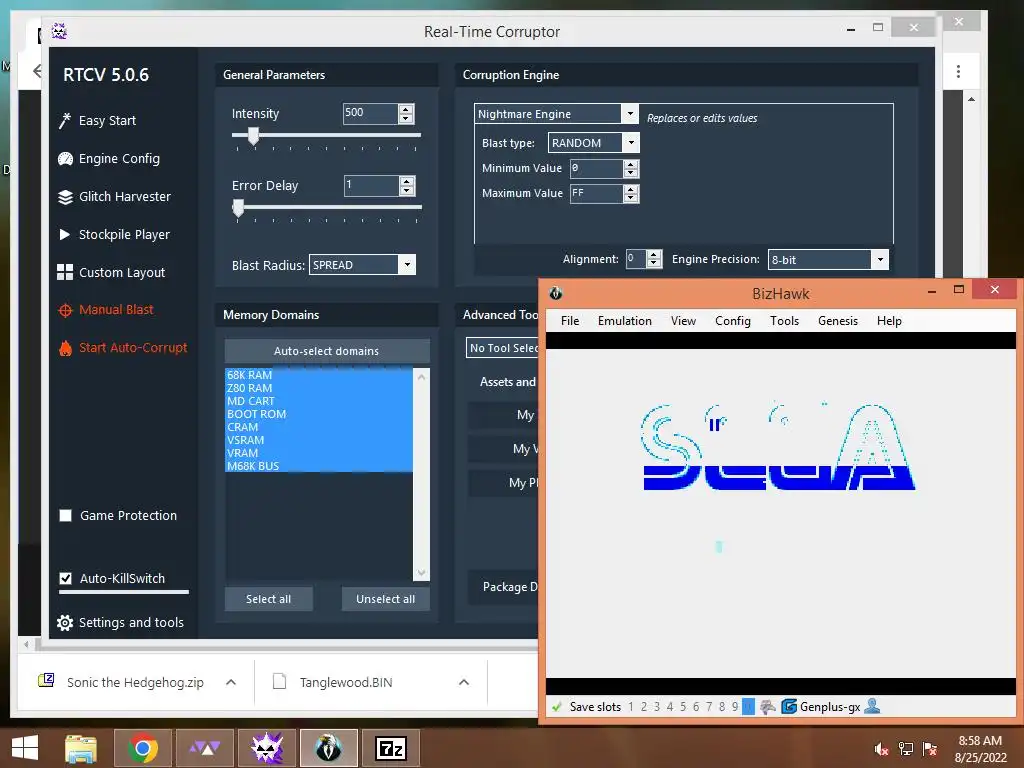This screenshot has width=1024, height=768.
Task: Open the BizHawk Genesis menu
Action: pyautogui.click(x=838, y=321)
